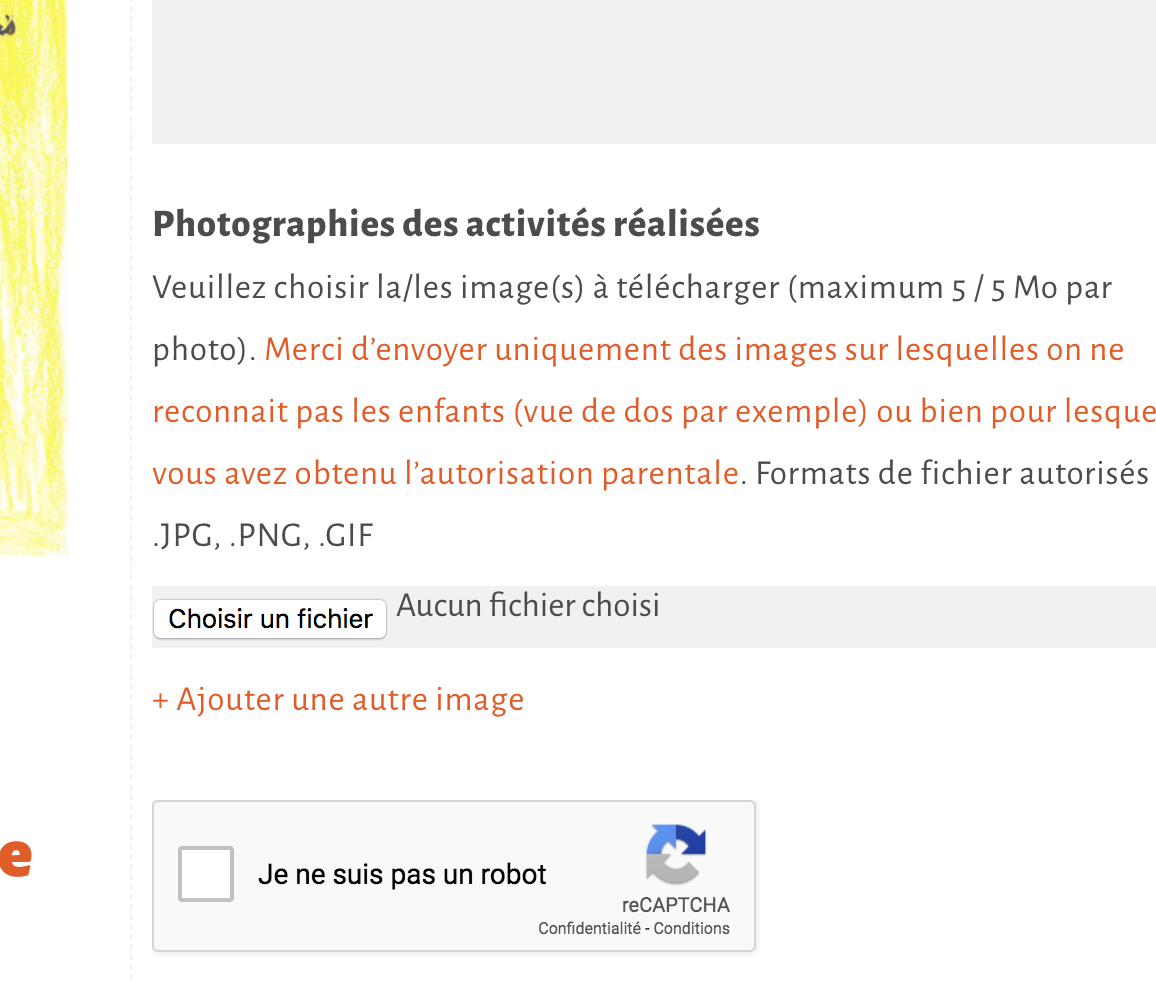Click the "Je ne suis pas un robot" label

click(402, 875)
